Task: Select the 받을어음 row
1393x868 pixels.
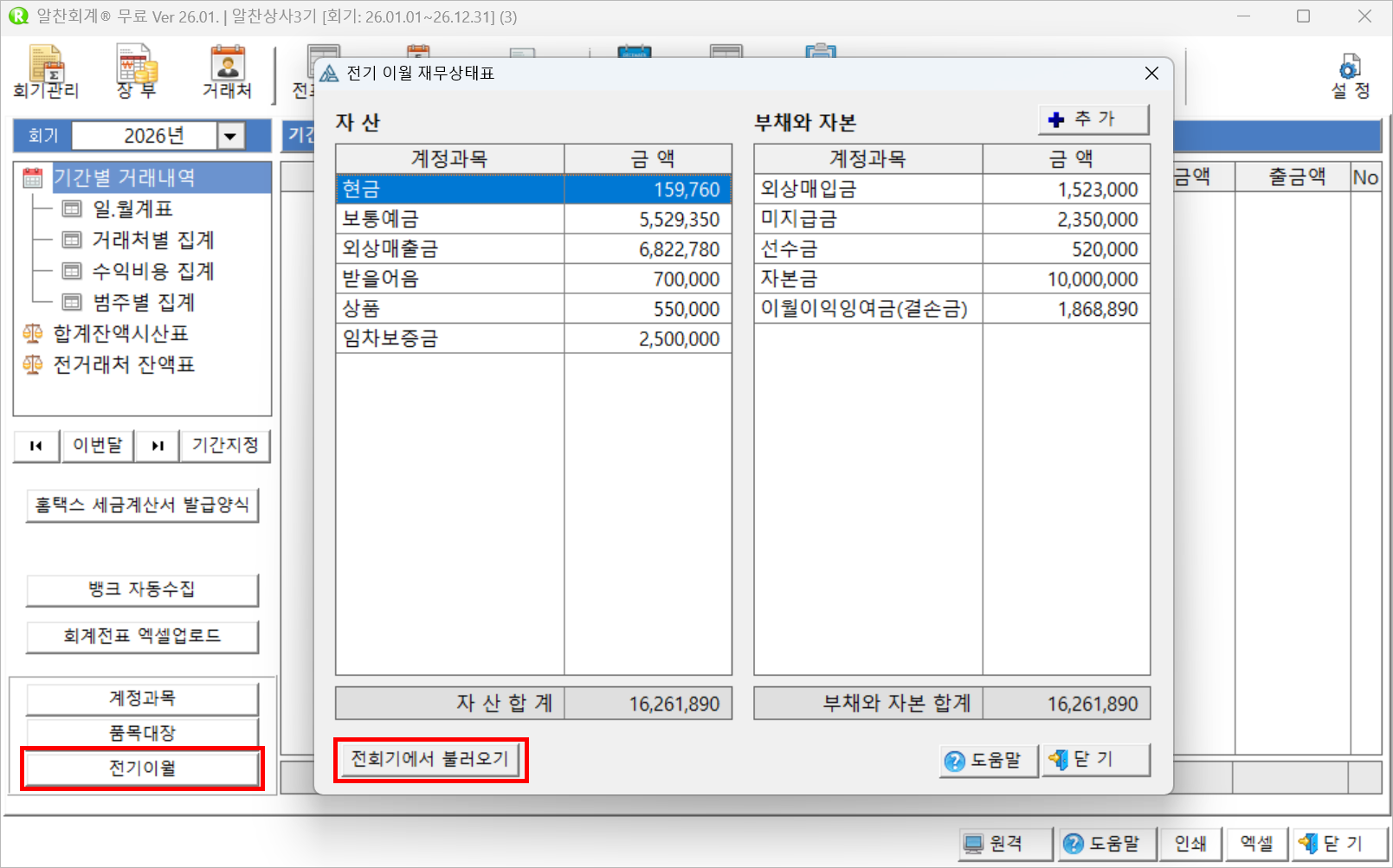Action: (x=533, y=279)
